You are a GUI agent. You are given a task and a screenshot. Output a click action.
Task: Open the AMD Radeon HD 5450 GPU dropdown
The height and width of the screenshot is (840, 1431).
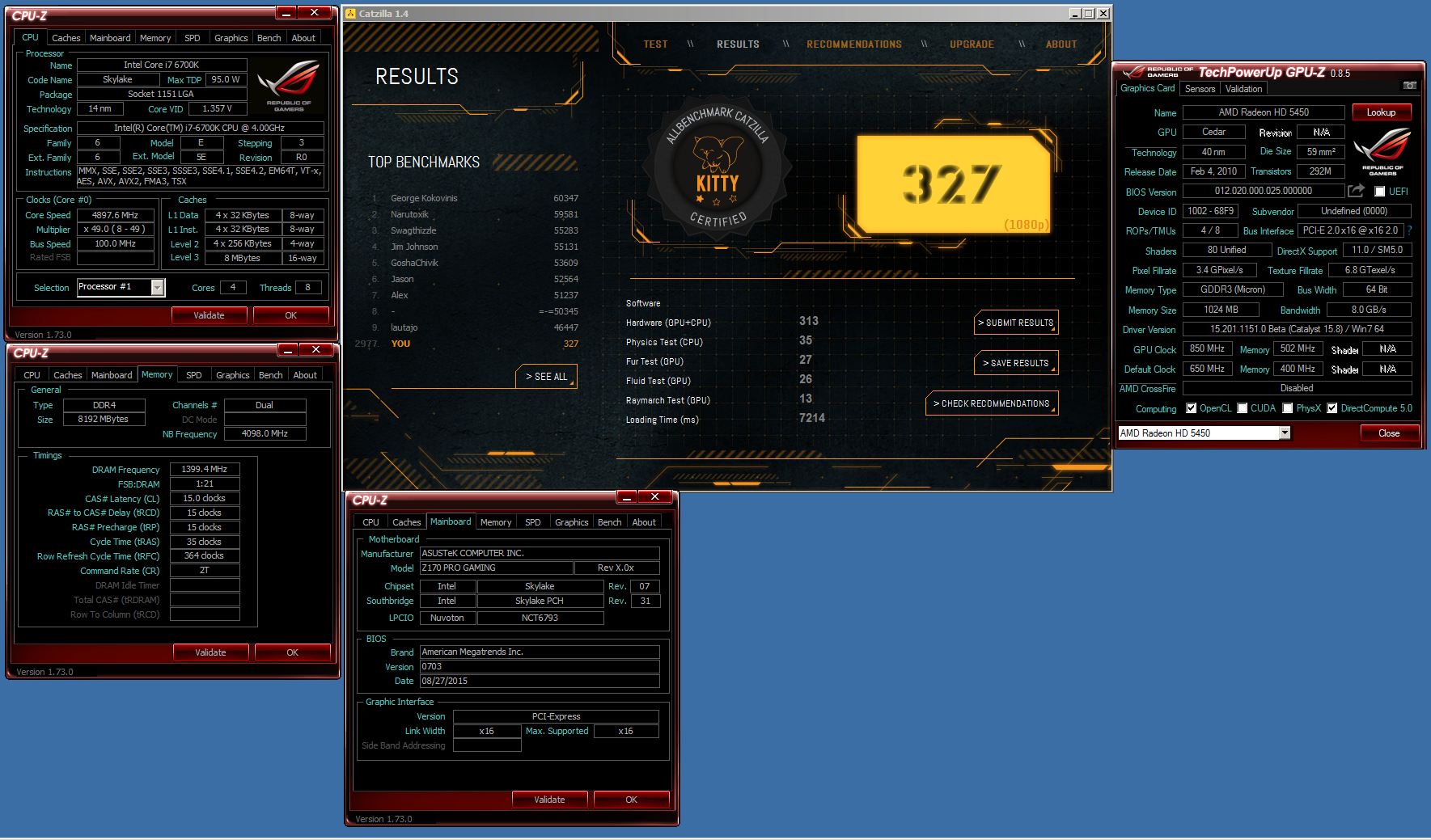(1285, 433)
